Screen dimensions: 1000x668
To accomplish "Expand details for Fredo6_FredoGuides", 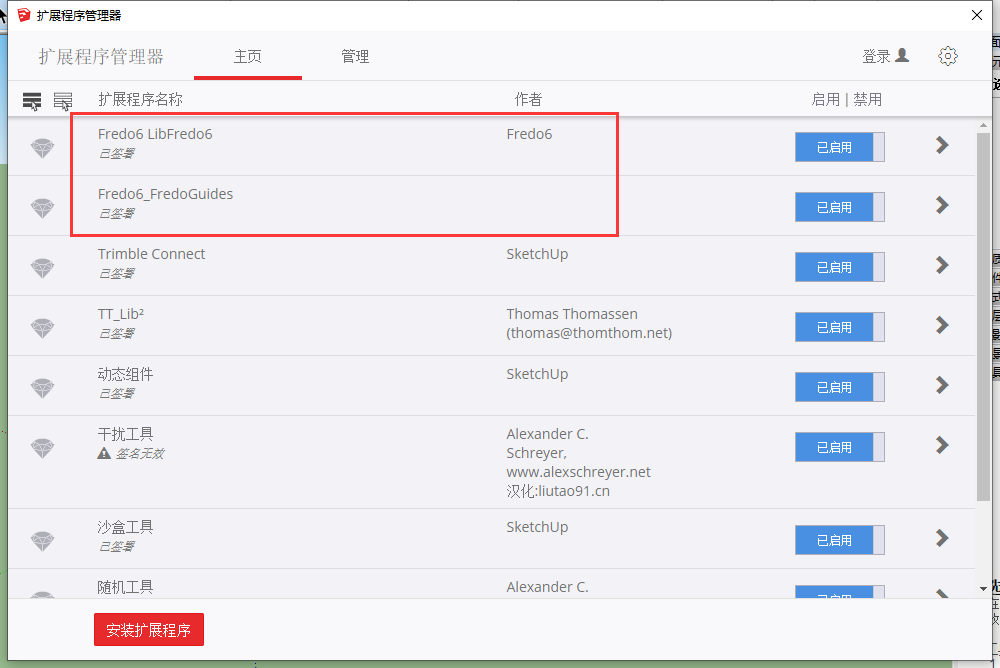I will coord(942,205).
